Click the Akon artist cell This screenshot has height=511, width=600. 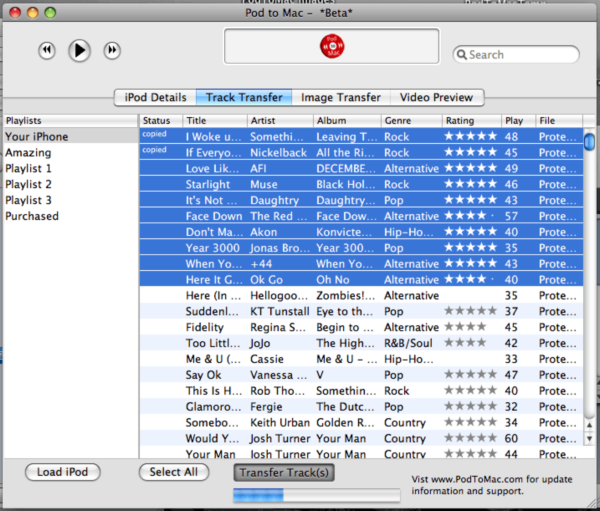263,232
